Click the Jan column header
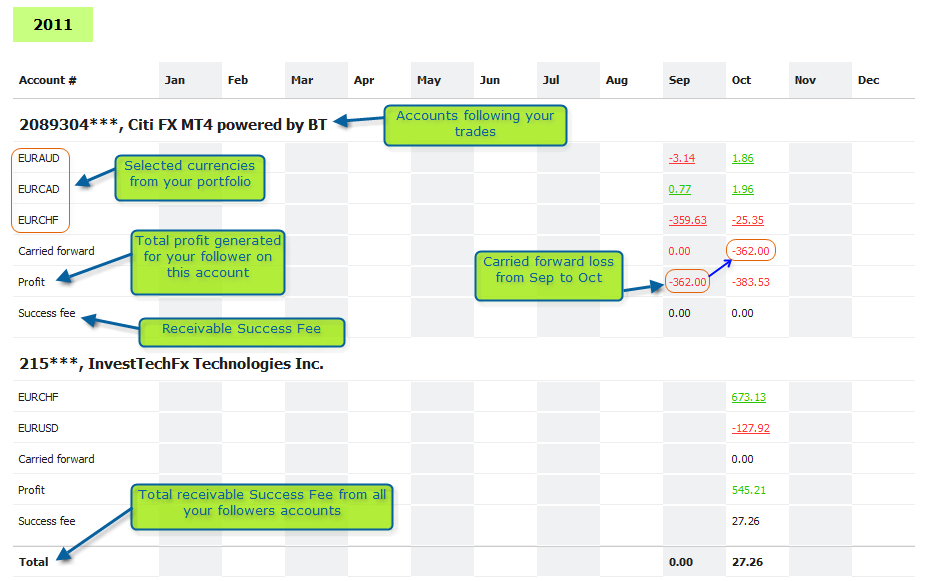926x581 pixels. [175, 80]
